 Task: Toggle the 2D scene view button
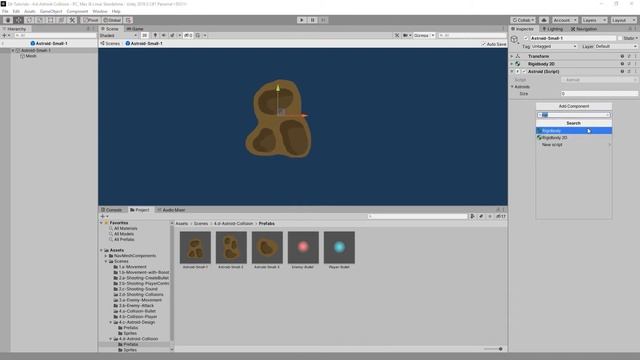pyautogui.click(x=144, y=36)
